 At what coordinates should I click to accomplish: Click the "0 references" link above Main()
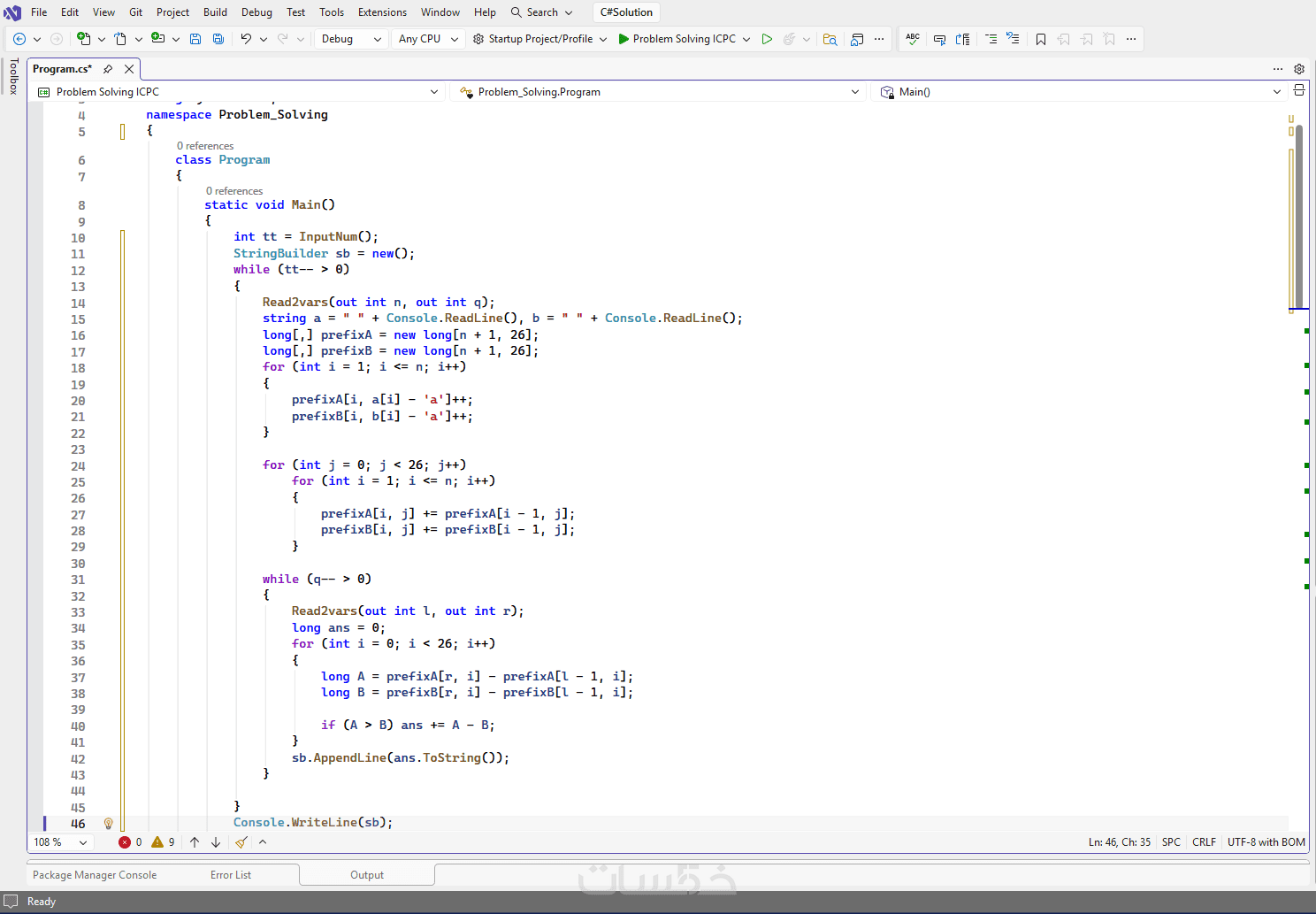233,191
